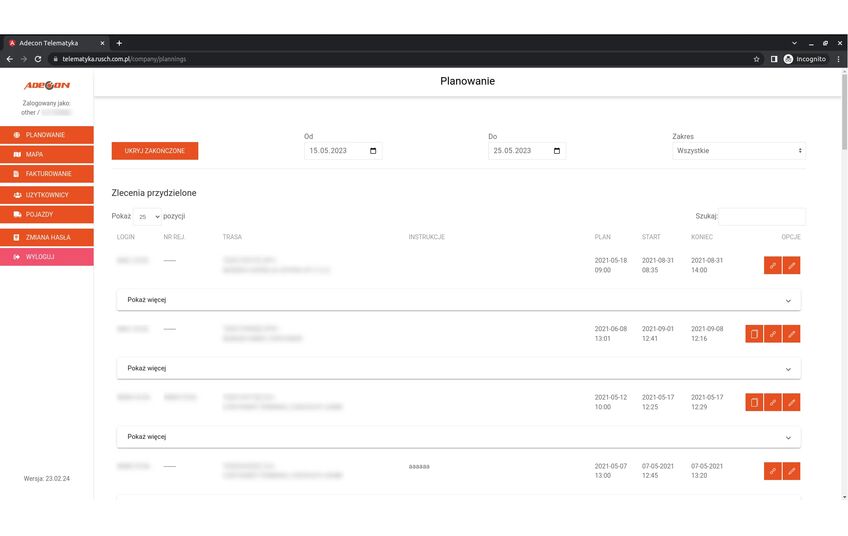Screen dimensions: 848x536
Task: Click the link icon for the 2021-05-07 plan row
Action: 772,471
